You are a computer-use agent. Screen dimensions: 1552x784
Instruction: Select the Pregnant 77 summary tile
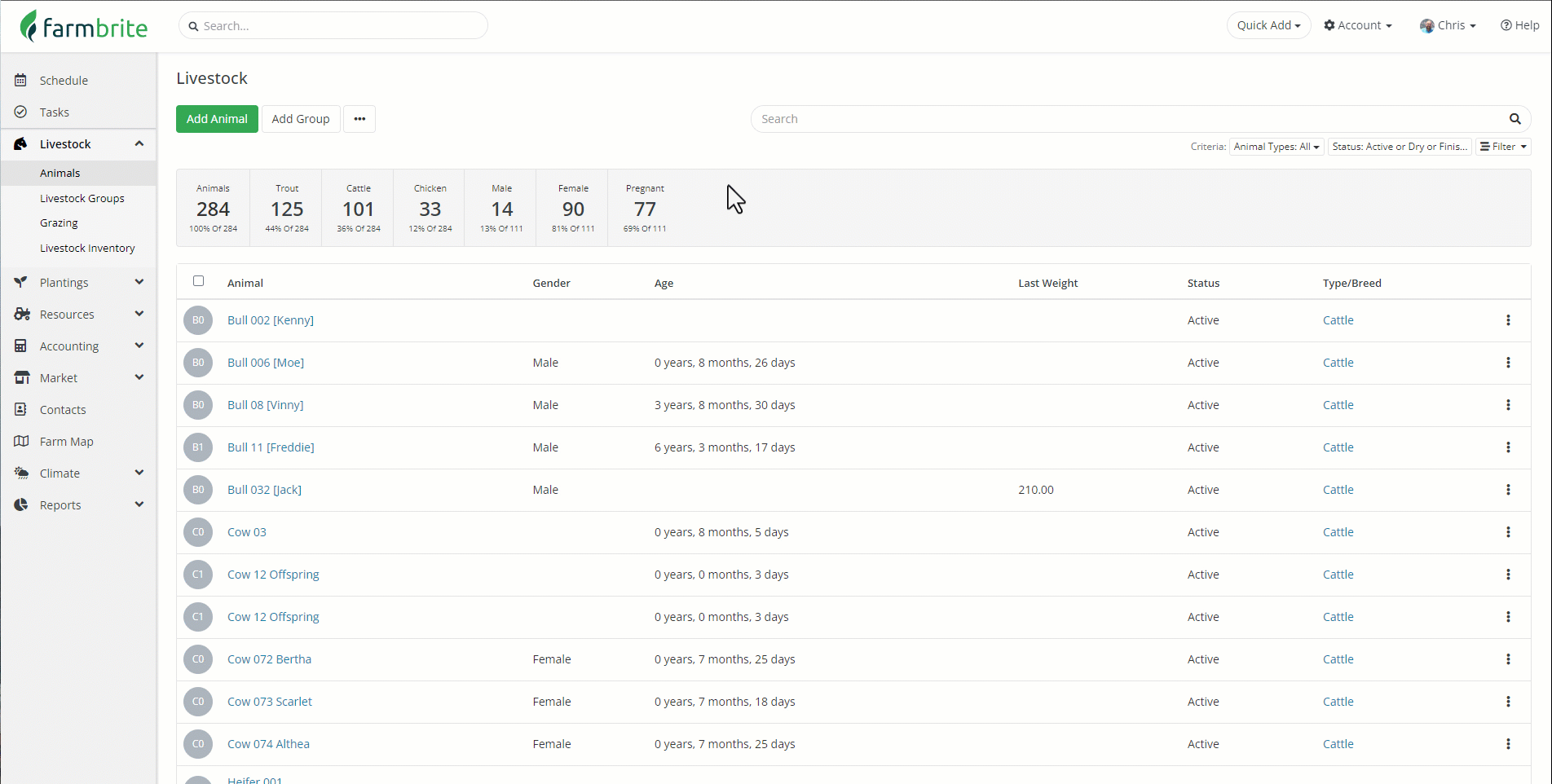click(x=645, y=209)
